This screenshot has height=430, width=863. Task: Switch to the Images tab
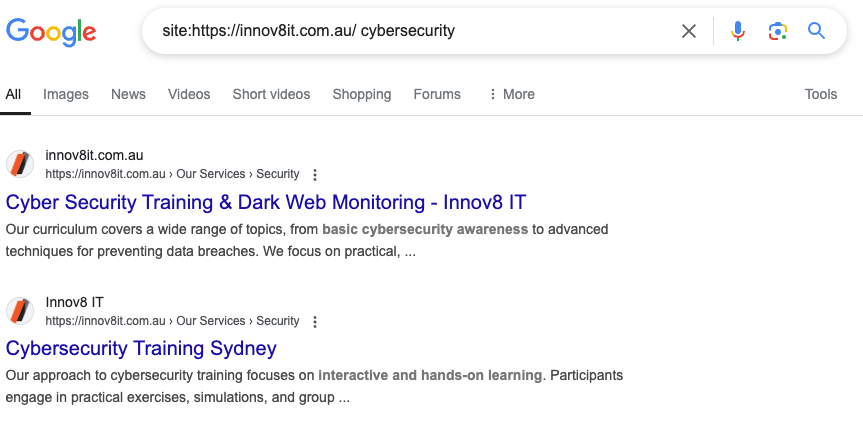pos(65,95)
